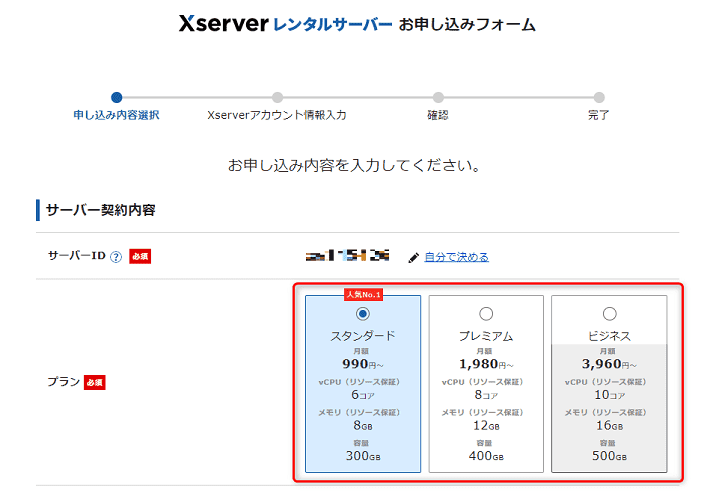Click the 10コア vCPU value

pos(609,395)
